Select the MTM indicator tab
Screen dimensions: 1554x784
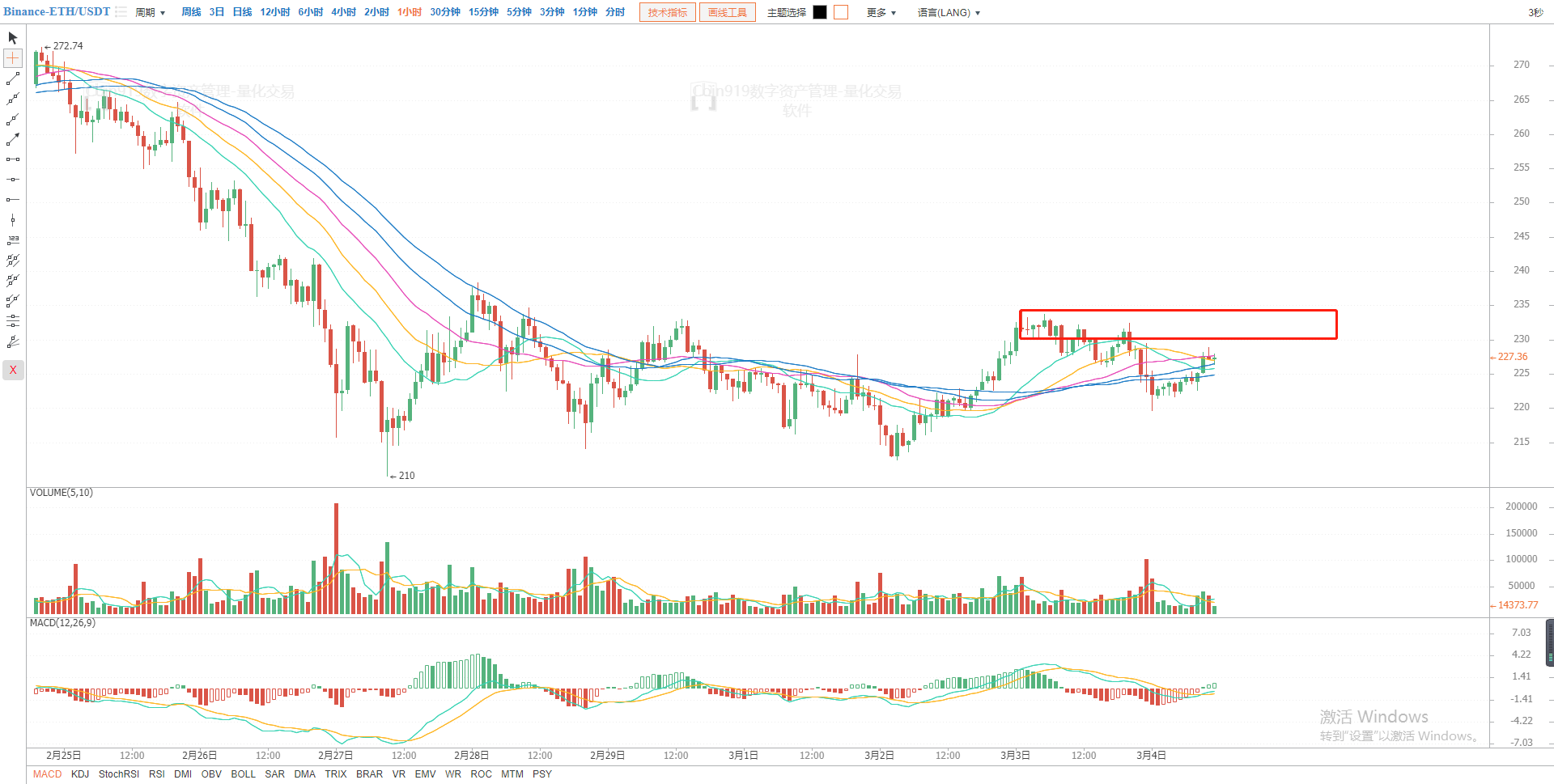pyautogui.click(x=512, y=774)
